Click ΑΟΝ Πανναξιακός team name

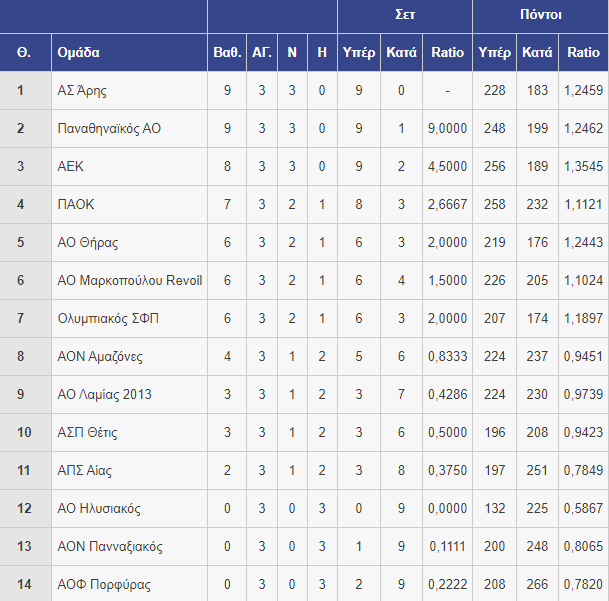(x=110, y=546)
